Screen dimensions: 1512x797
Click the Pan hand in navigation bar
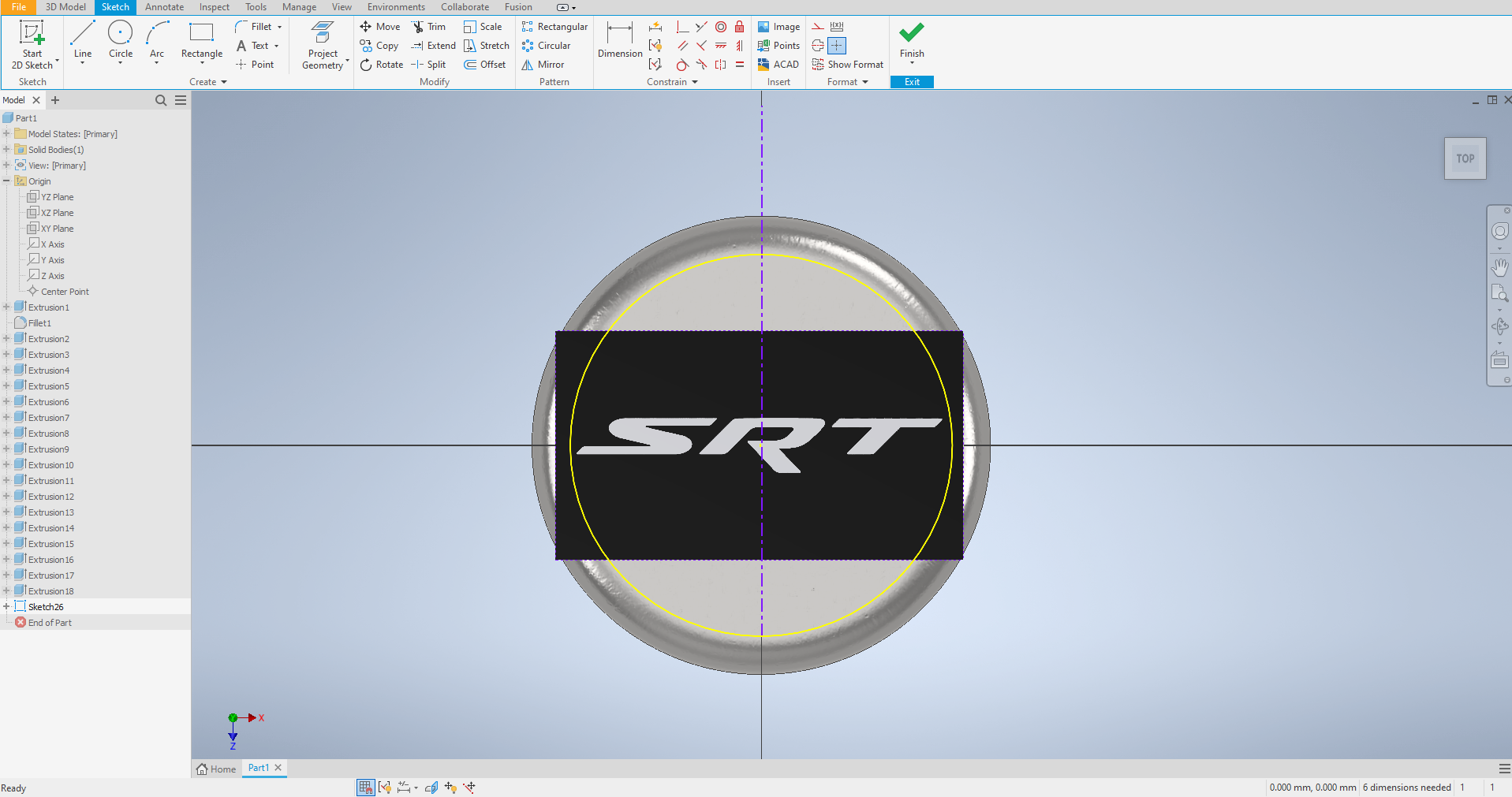tap(1499, 267)
